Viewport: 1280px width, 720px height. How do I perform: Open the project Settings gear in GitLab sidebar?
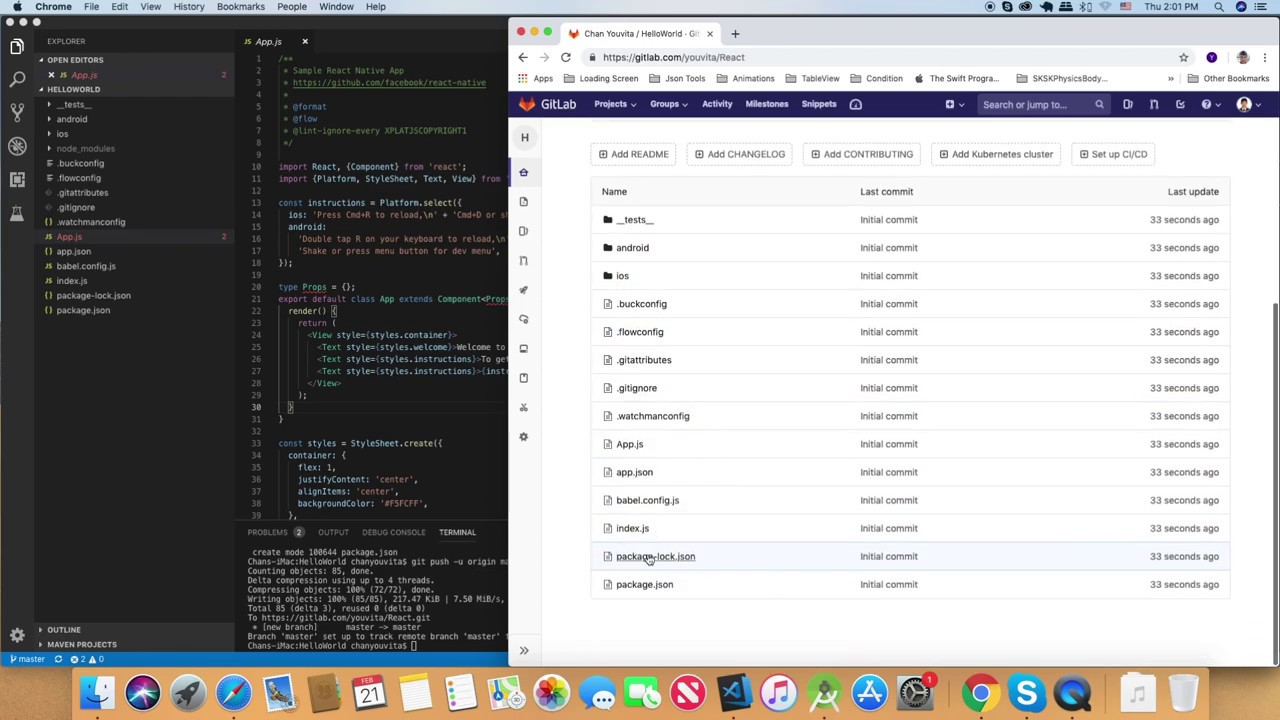(x=523, y=436)
